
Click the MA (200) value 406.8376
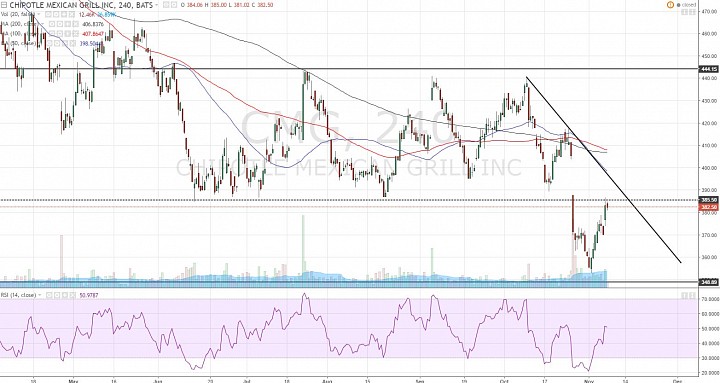coord(93,24)
